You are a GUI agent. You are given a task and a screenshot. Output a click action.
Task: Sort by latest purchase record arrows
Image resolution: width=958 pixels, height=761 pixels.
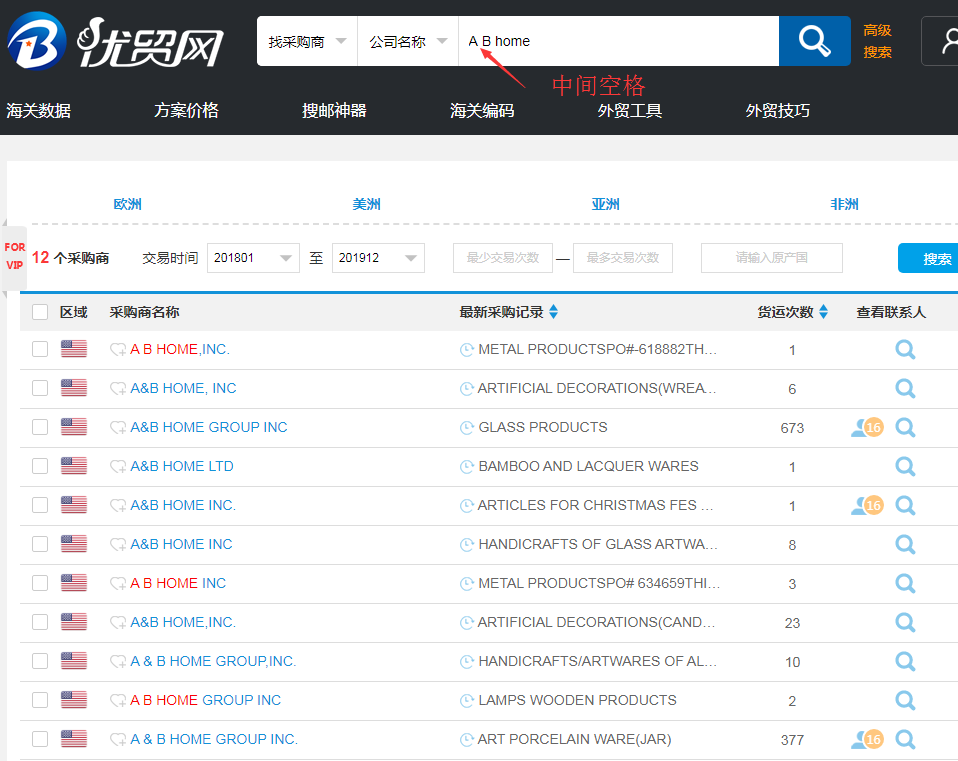pyautogui.click(x=554, y=311)
